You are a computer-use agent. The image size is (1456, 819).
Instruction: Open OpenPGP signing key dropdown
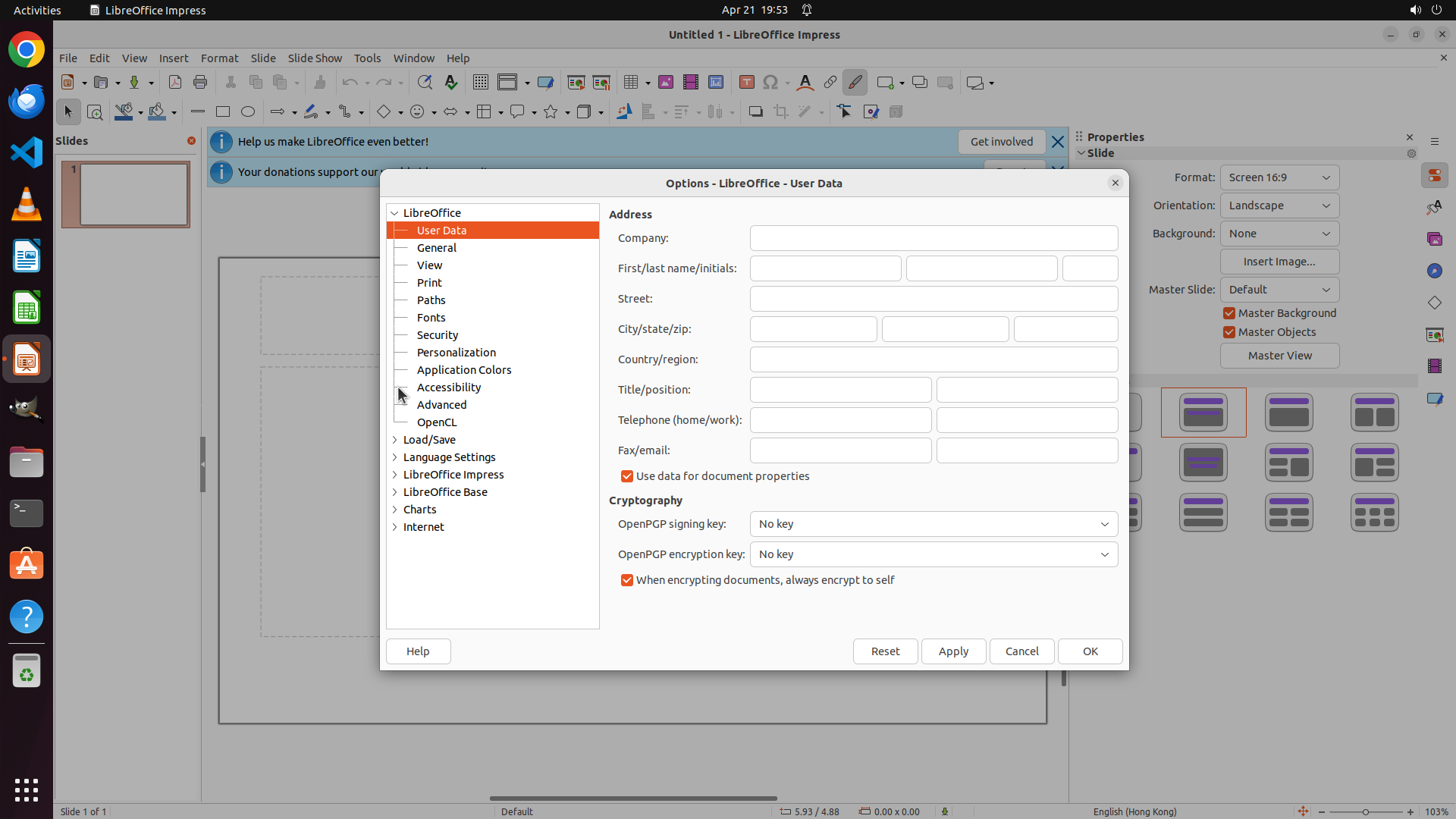[934, 524]
